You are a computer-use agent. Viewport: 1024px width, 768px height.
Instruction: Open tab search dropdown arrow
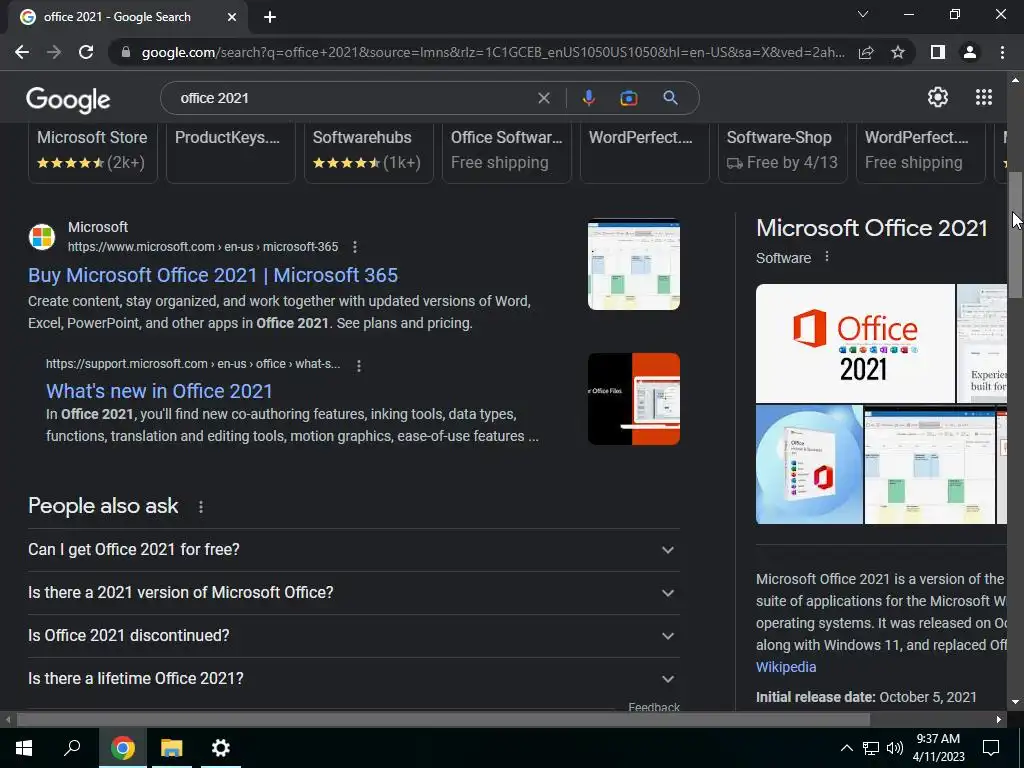click(x=863, y=14)
